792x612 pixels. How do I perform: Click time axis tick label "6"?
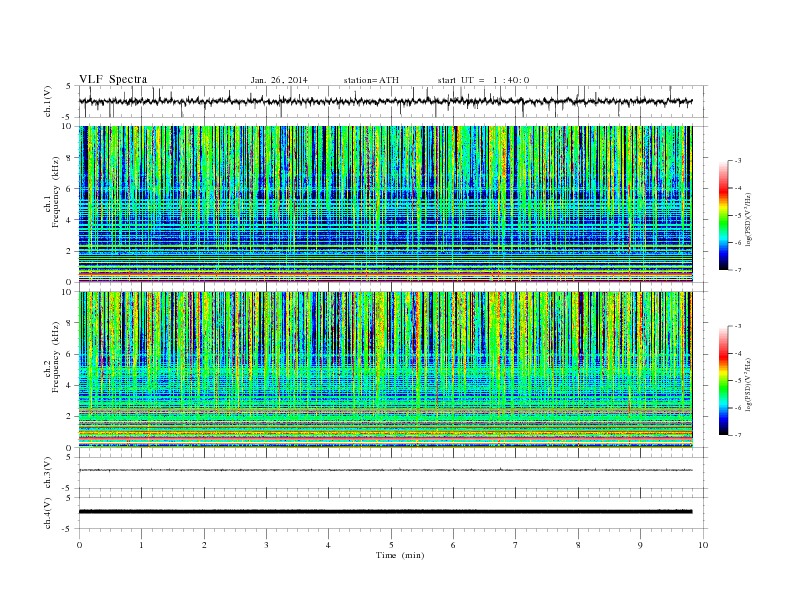(x=453, y=545)
